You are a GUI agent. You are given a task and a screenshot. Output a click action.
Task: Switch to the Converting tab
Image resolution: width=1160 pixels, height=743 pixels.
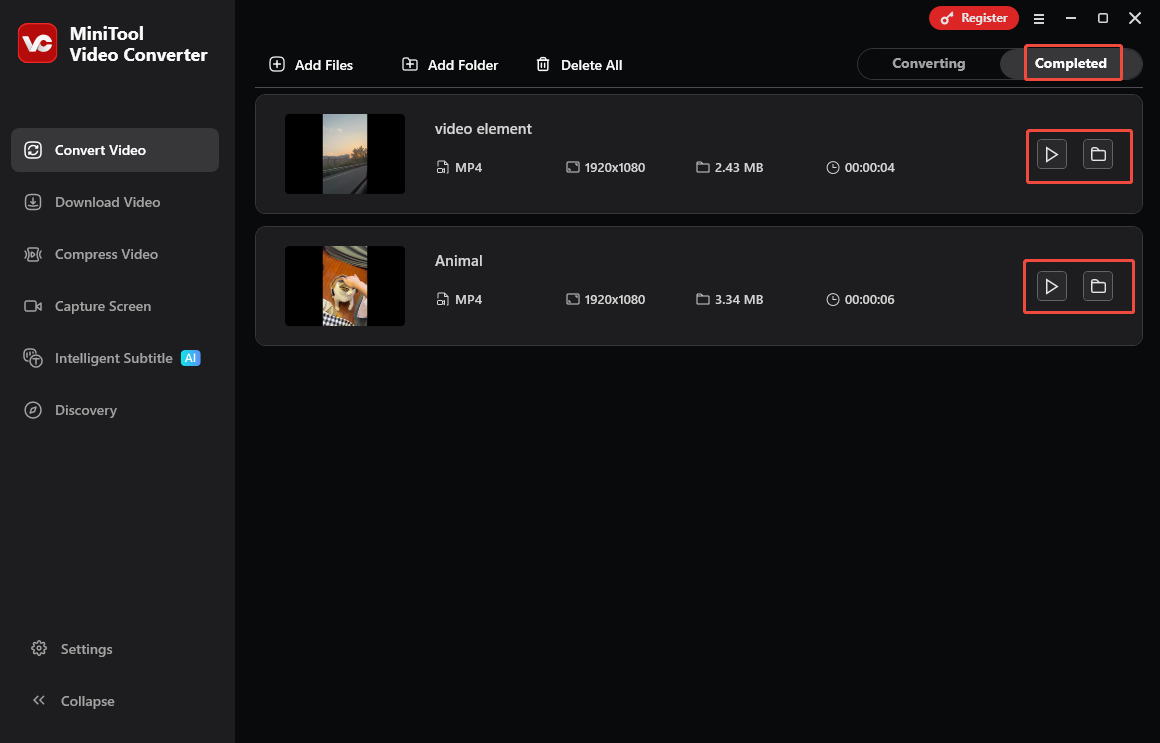[928, 63]
